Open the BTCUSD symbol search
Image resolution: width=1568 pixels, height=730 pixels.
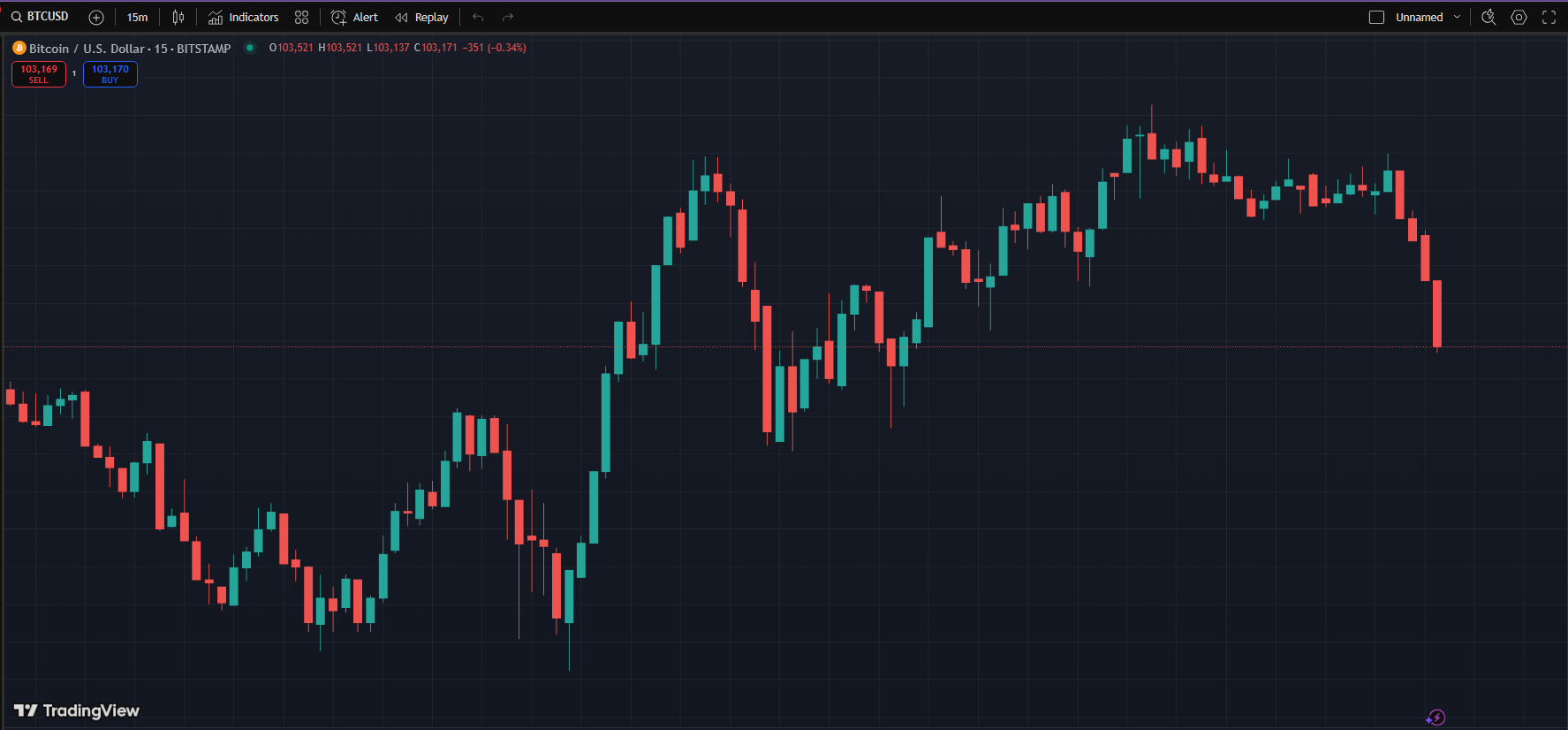[x=41, y=17]
